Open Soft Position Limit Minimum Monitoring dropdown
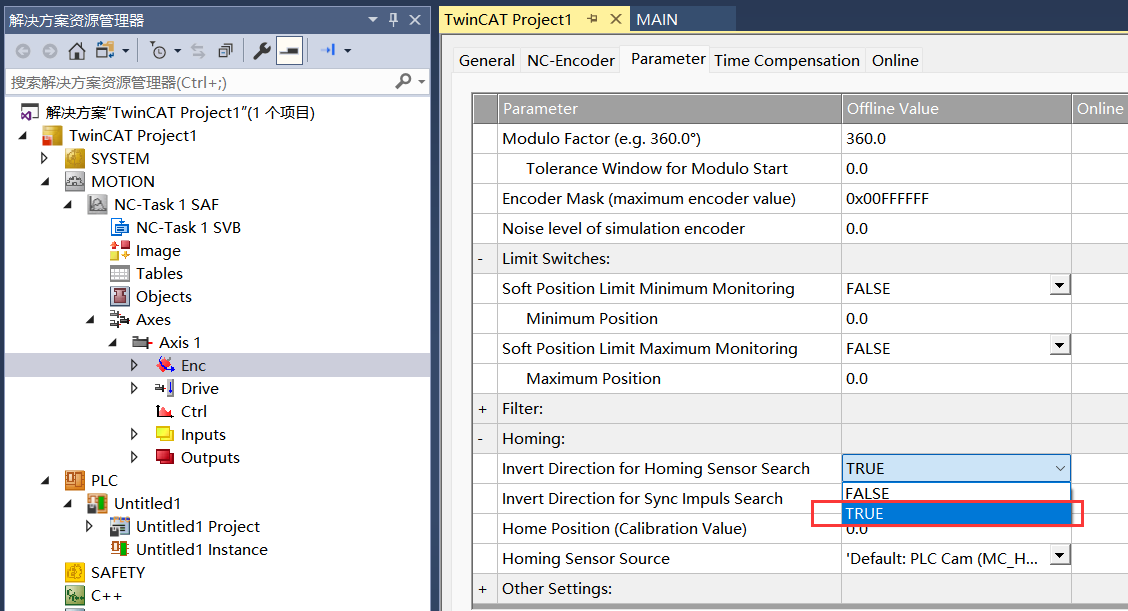Screen dimensions: 1128x611 click(x=1059, y=286)
